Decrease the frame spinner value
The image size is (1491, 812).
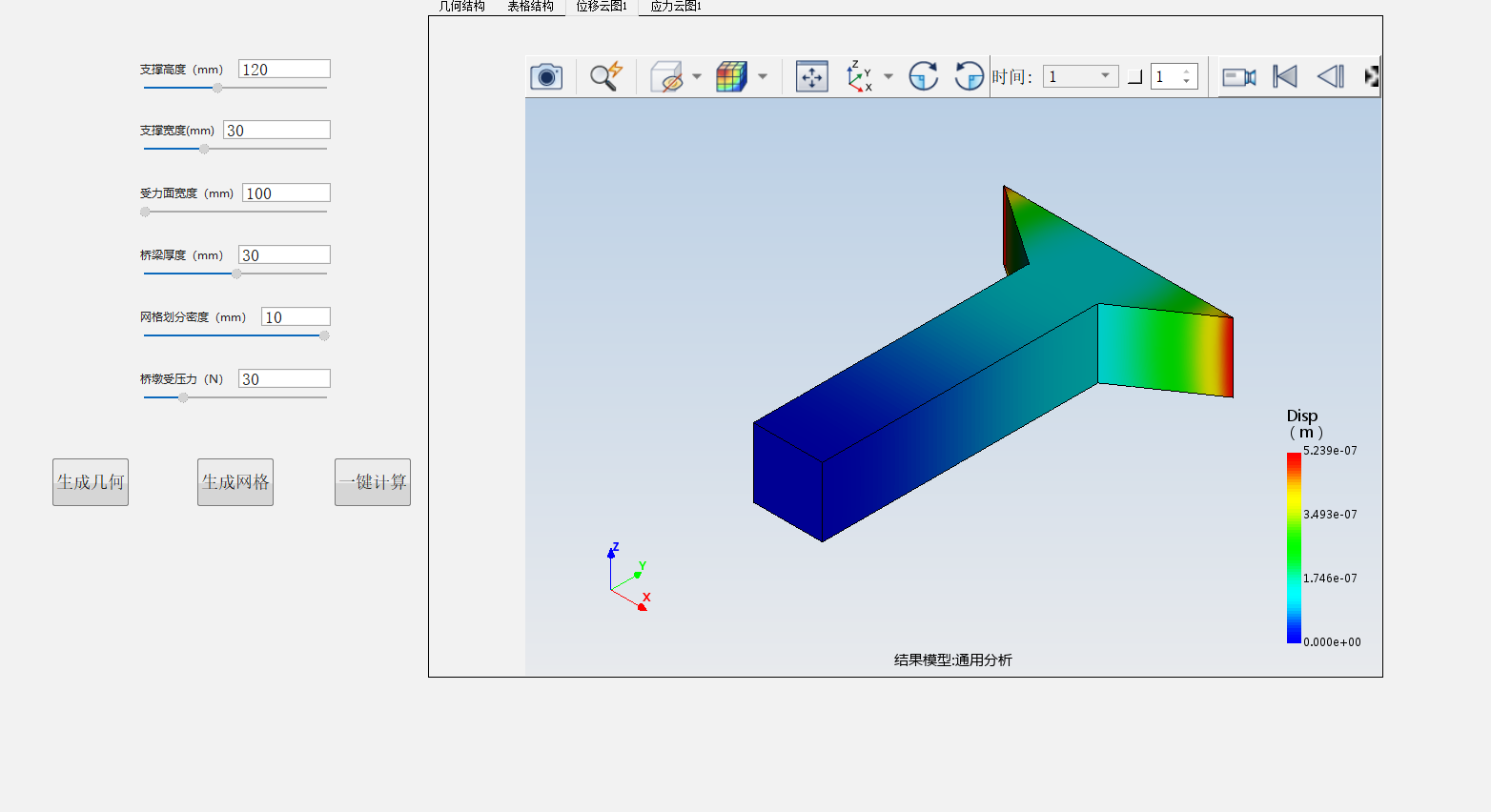click(1186, 82)
